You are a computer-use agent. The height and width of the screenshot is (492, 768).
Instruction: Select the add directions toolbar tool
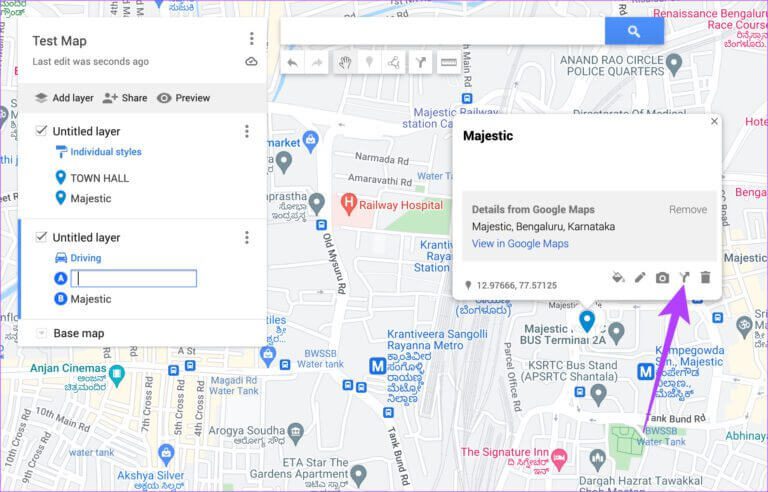pyautogui.click(x=420, y=63)
